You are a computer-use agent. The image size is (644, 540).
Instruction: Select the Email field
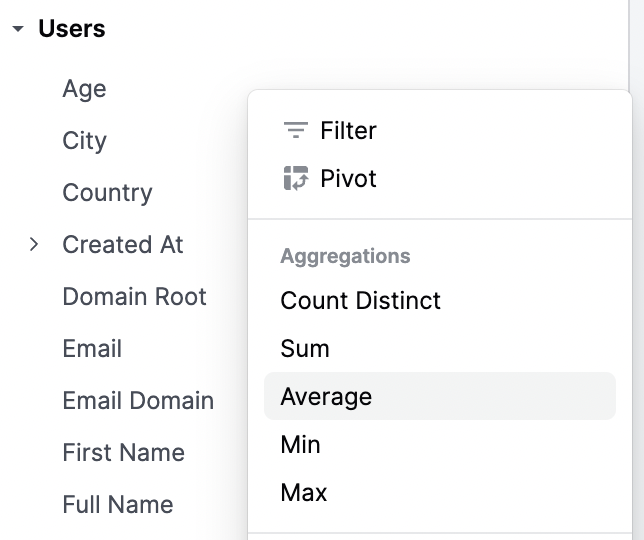point(92,349)
